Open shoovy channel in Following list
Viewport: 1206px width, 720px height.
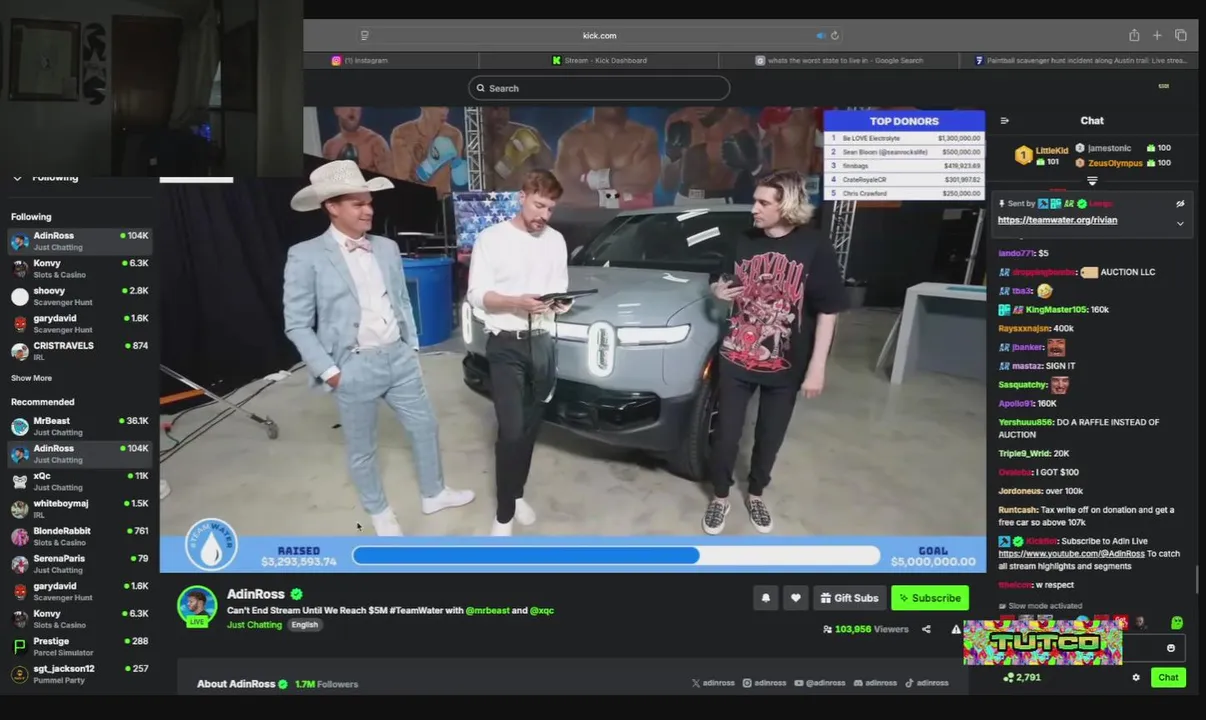[80, 296]
